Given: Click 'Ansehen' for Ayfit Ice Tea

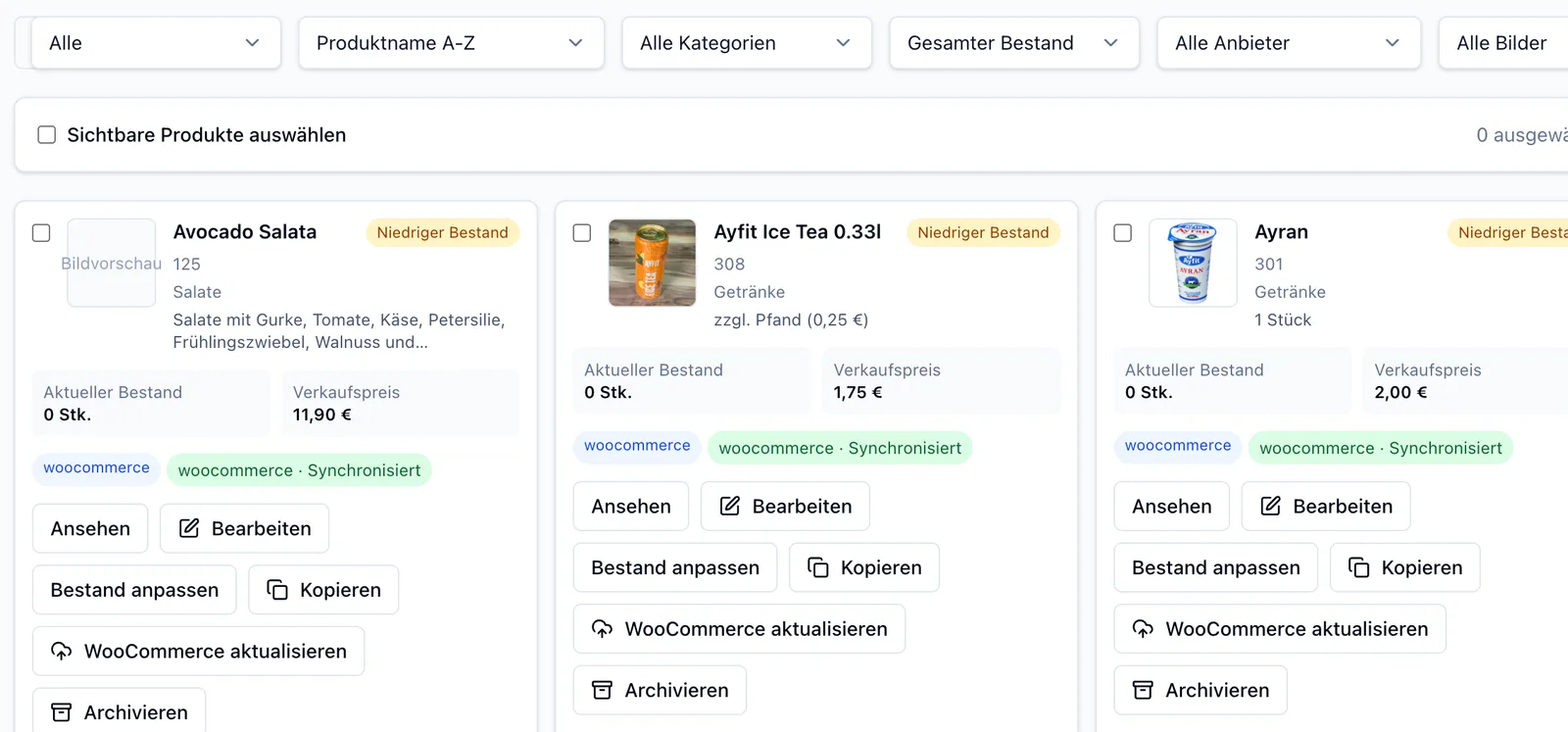Looking at the screenshot, I should point(631,506).
